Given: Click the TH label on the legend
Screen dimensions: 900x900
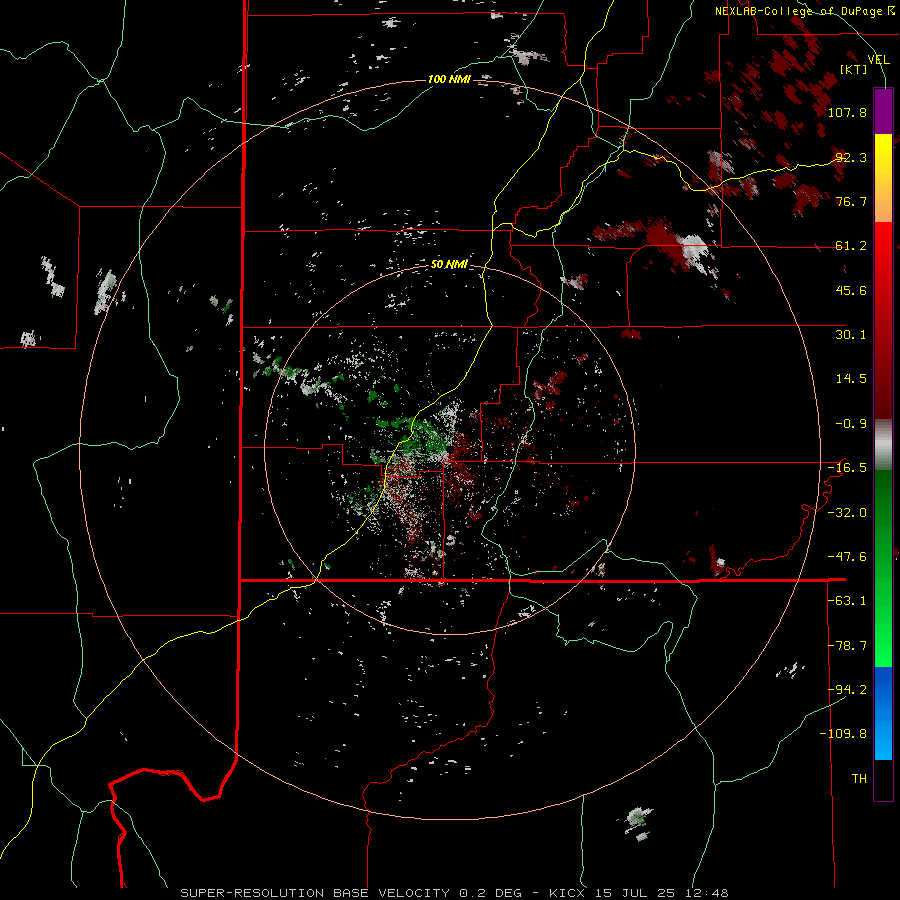Looking at the screenshot, I should pos(859,779).
